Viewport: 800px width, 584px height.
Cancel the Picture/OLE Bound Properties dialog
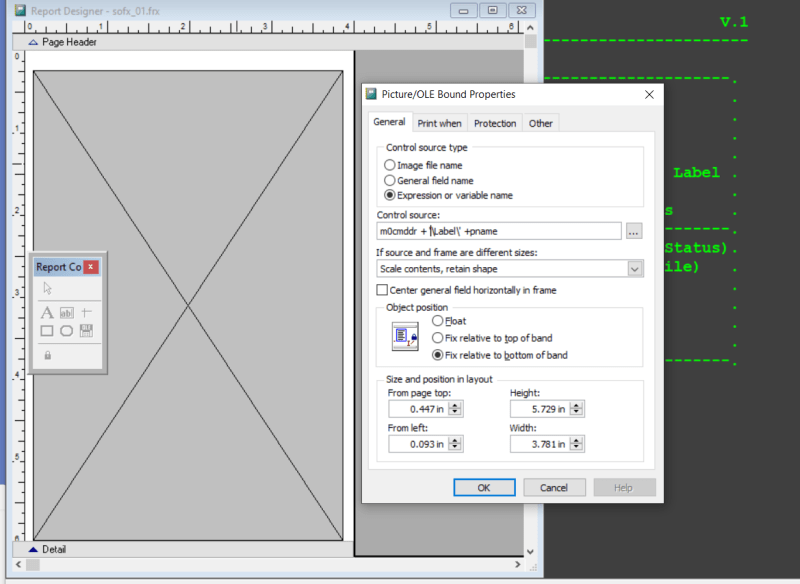pyautogui.click(x=553, y=487)
